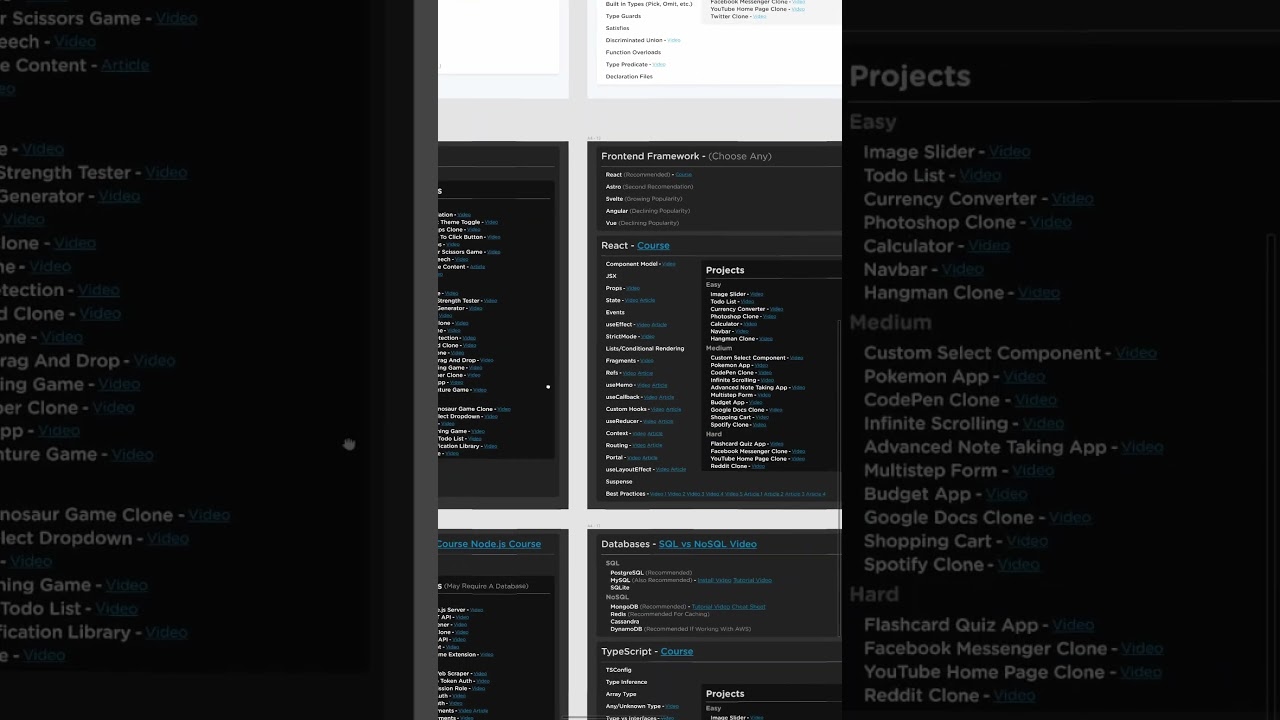Select the 'Type Inference' topic text
This screenshot has height=720, width=1280.
pos(626,682)
